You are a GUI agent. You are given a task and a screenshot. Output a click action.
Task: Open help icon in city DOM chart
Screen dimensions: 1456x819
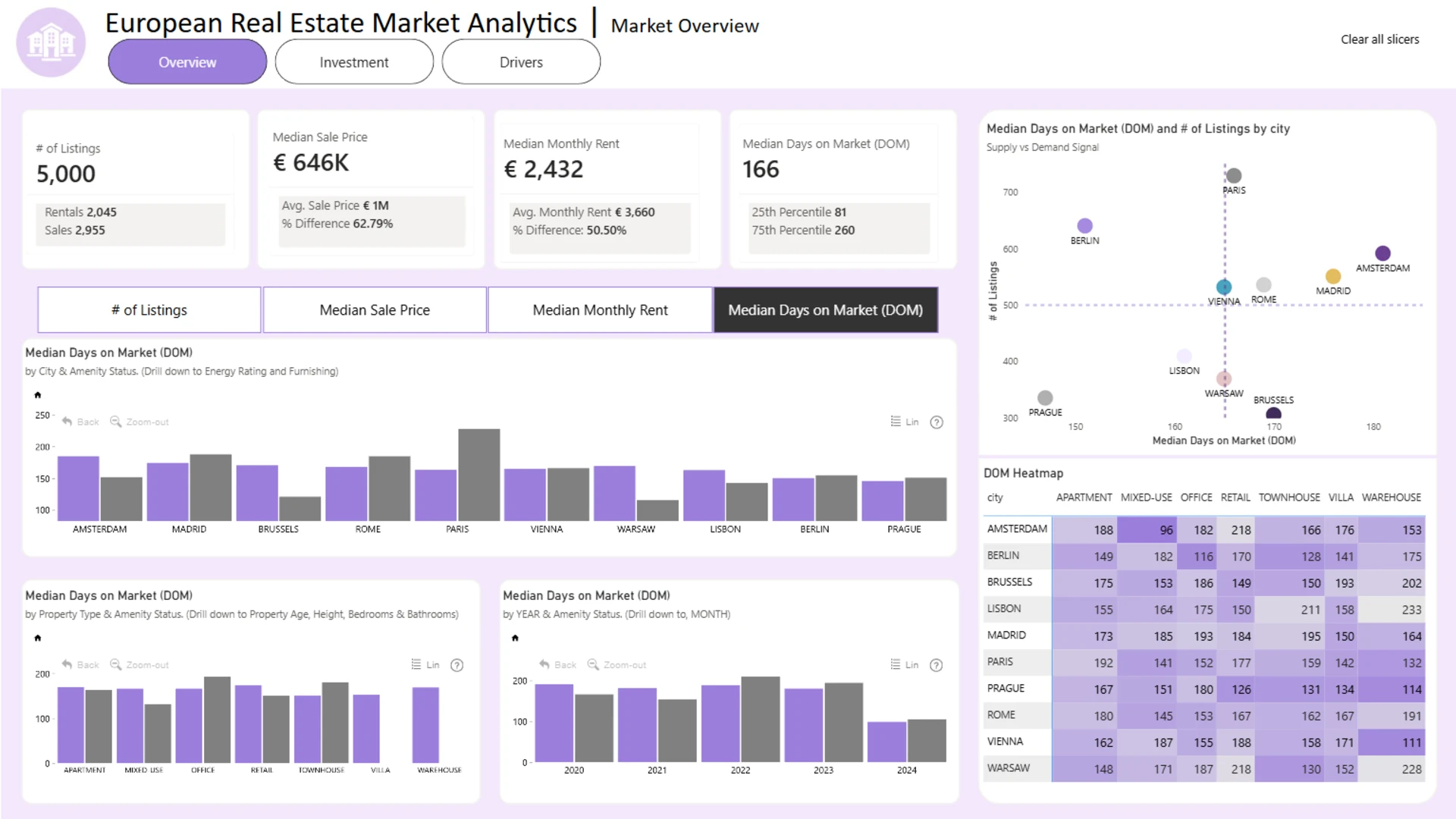tap(937, 422)
